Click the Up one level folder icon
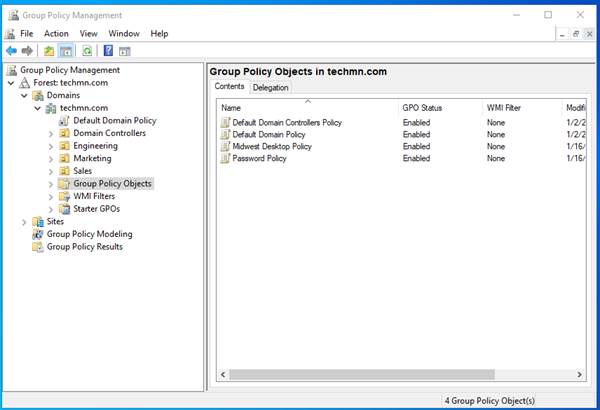This screenshot has height=410, width=600. (49, 51)
